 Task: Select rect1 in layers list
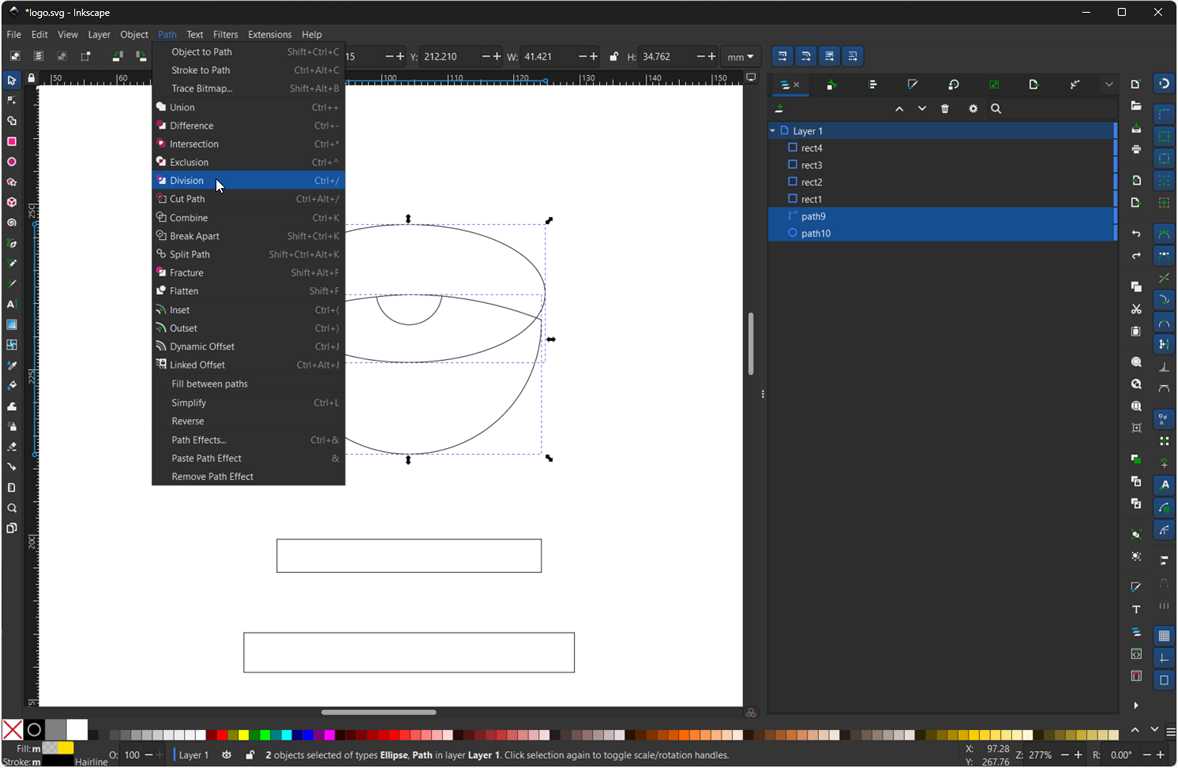[942, 199]
